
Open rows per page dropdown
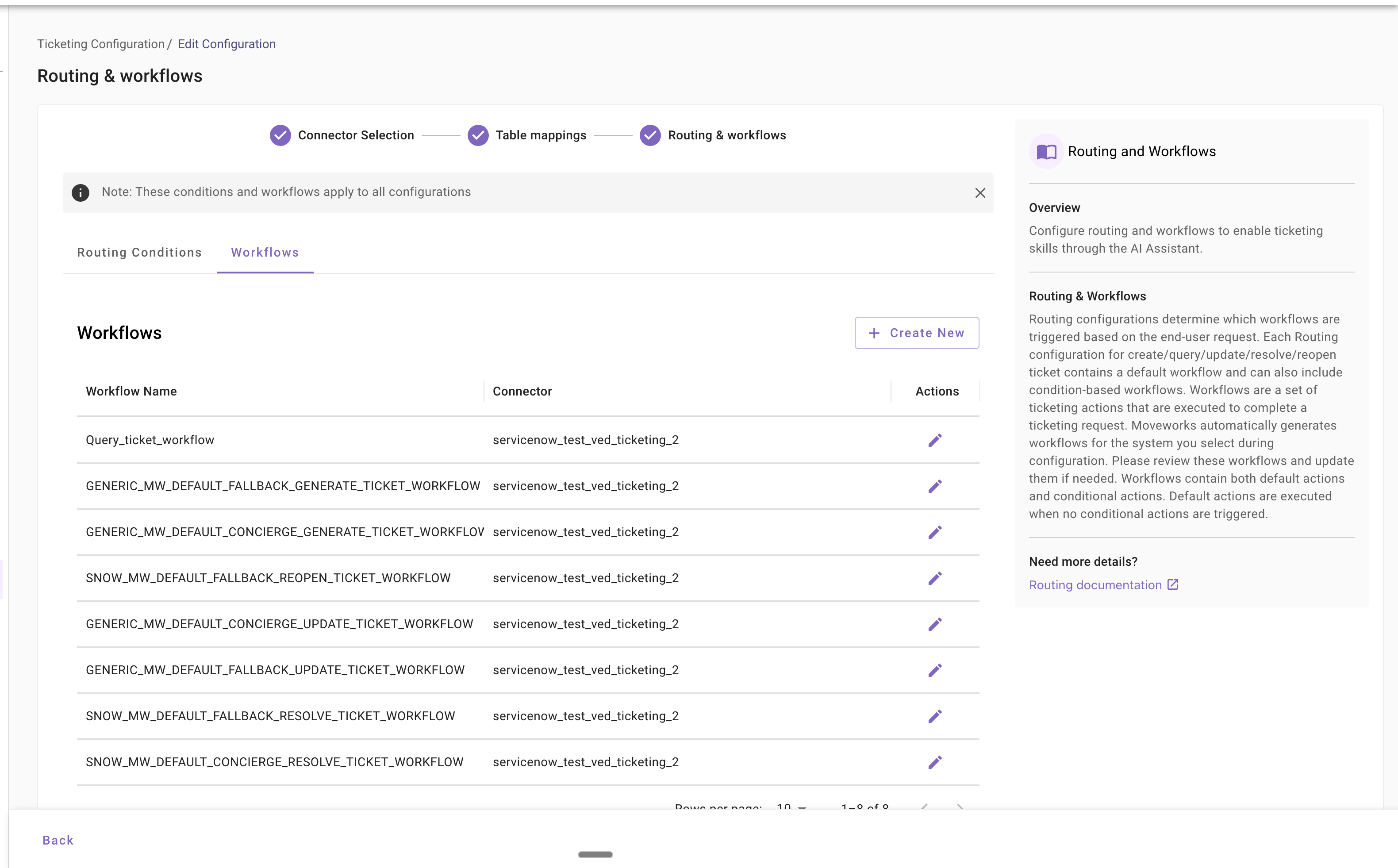pyautogui.click(x=792, y=807)
